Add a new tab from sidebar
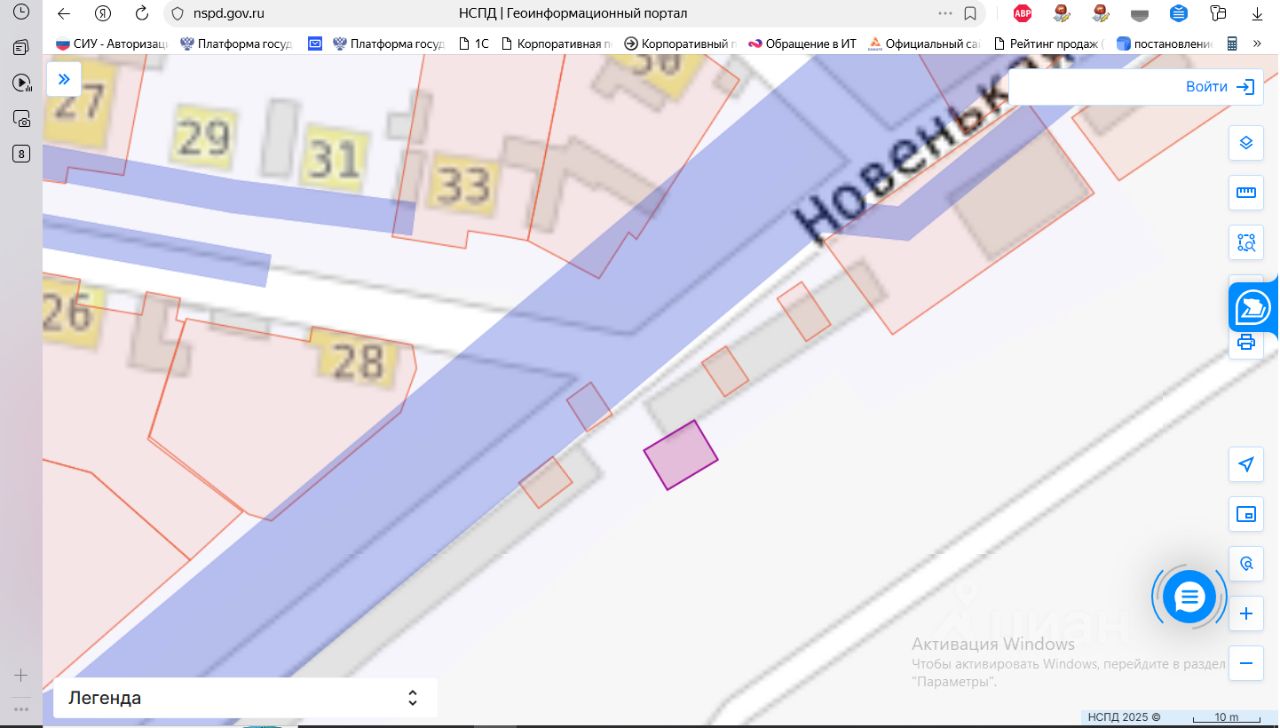Viewport: 1280px width, 728px height. (x=21, y=675)
